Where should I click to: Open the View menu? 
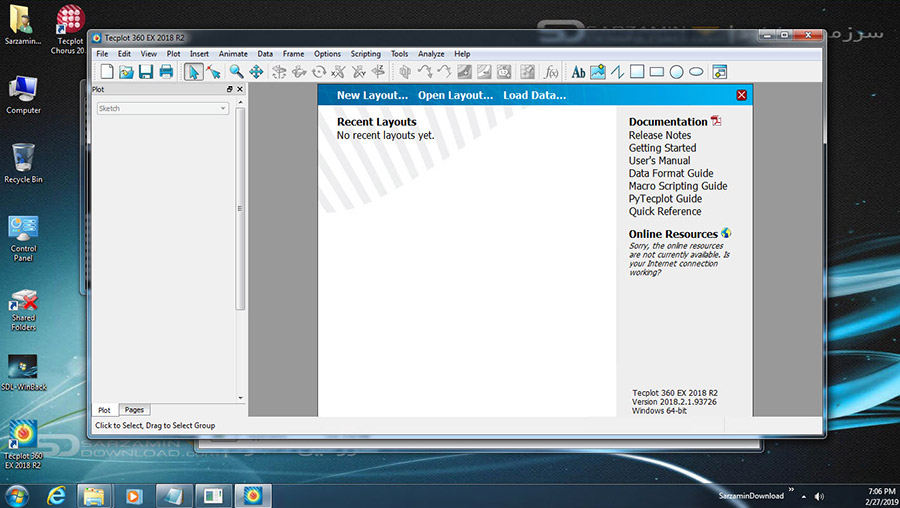coord(149,54)
